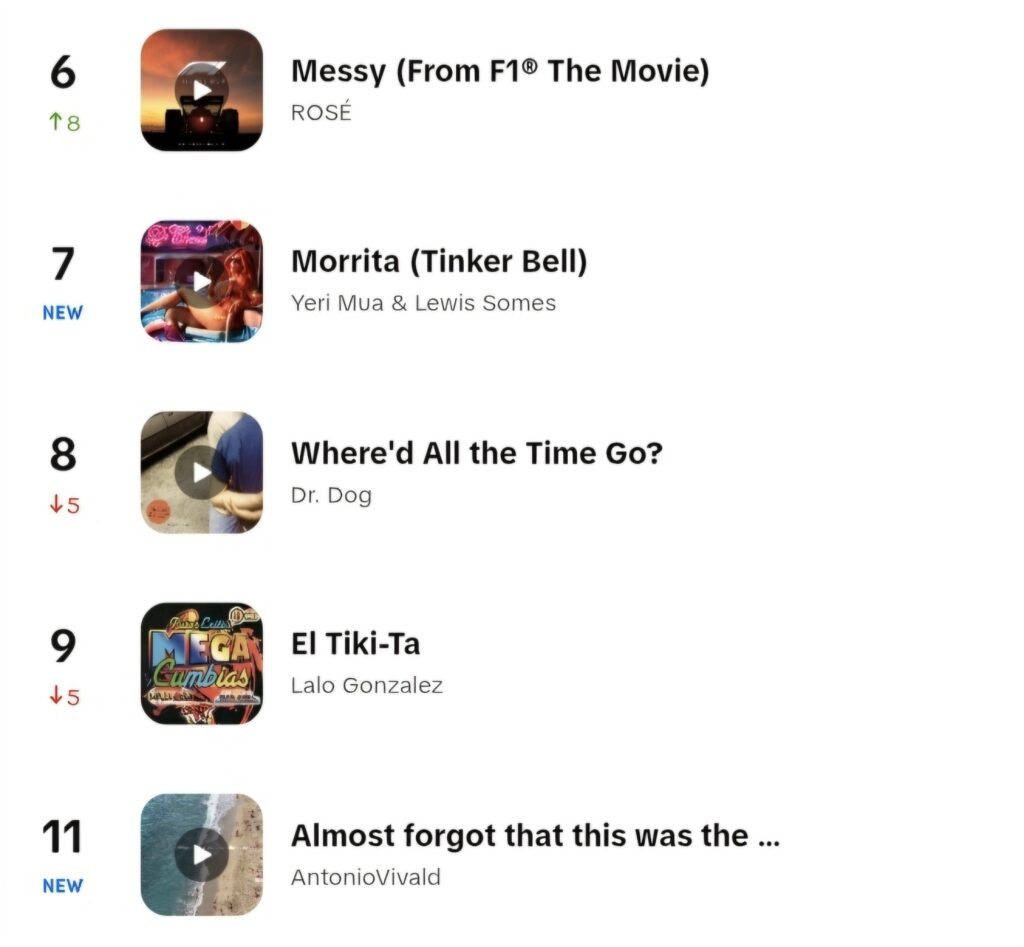The height and width of the screenshot is (947, 1024).
Task: Go to artist Lalo Gonzalez
Action: tap(366, 685)
